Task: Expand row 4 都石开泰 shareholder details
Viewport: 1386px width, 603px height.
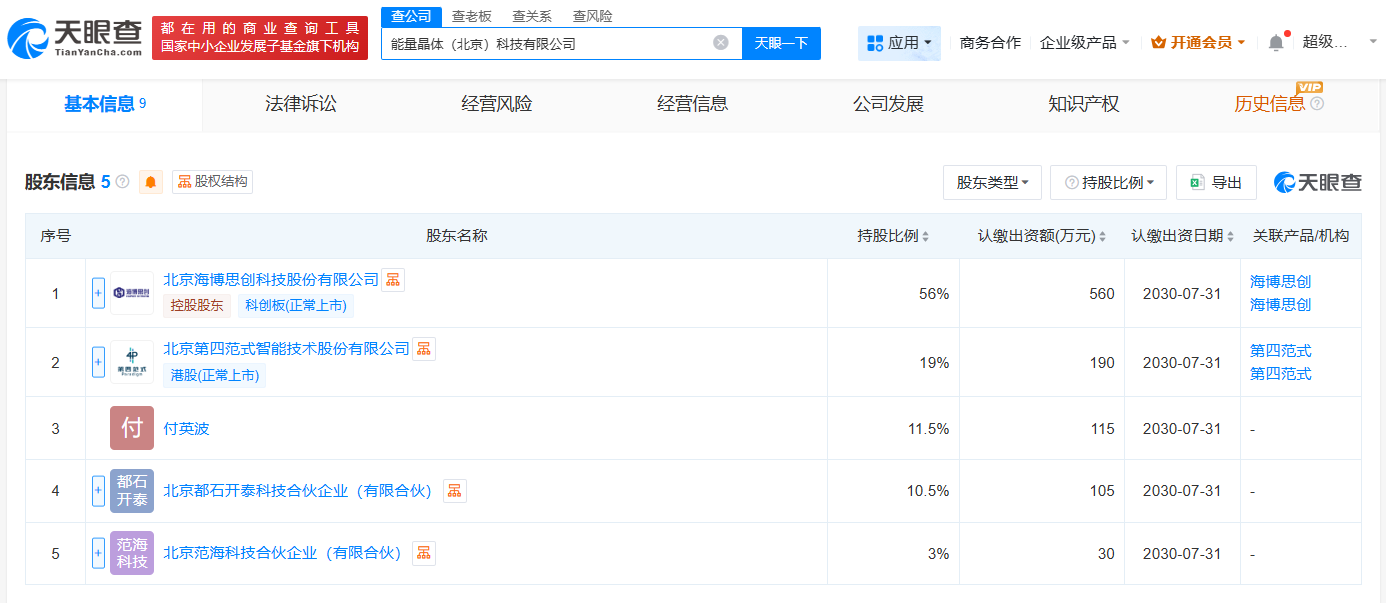Action: click(98, 491)
